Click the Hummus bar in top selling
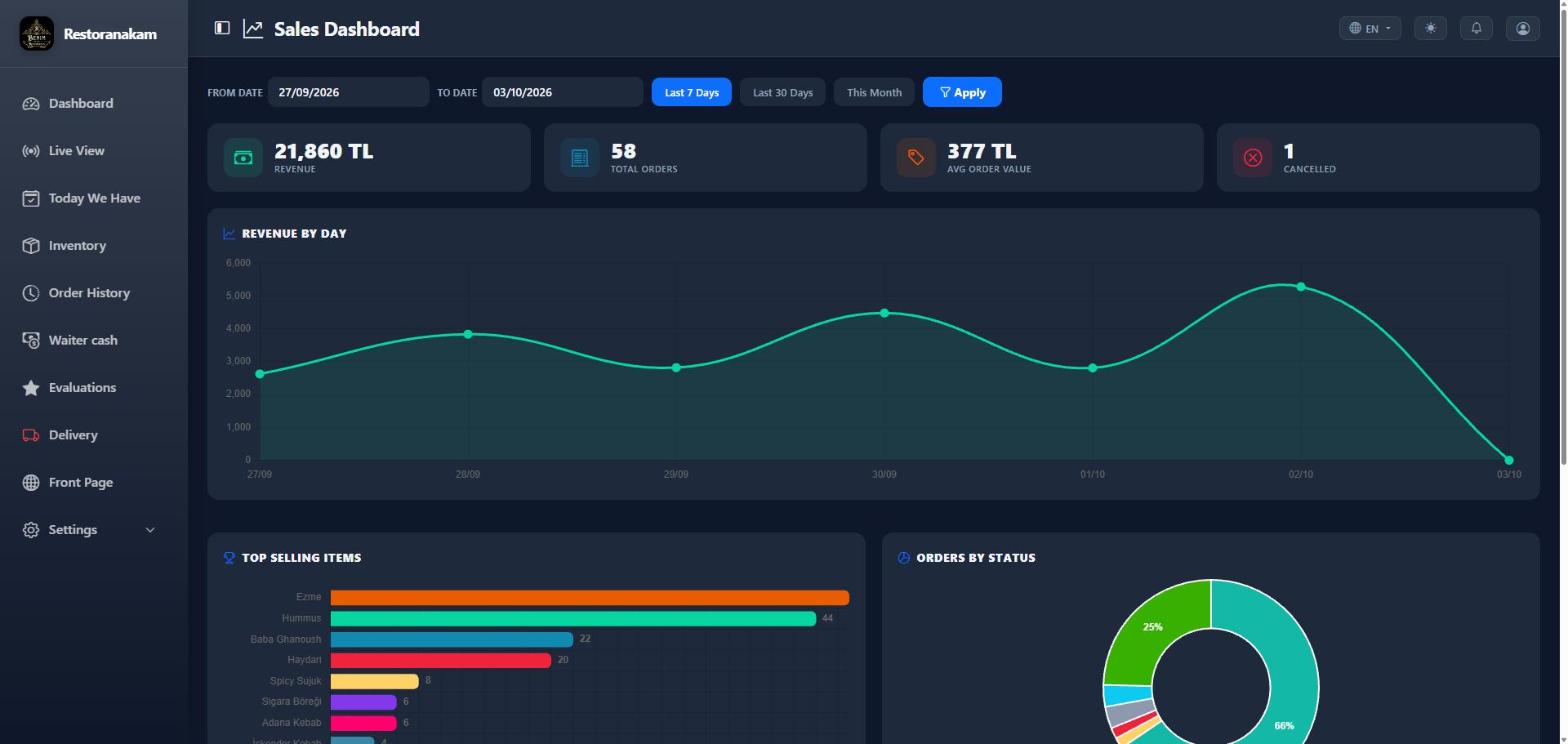The height and width of the screenshot is (744, 1568). [573, 619]
